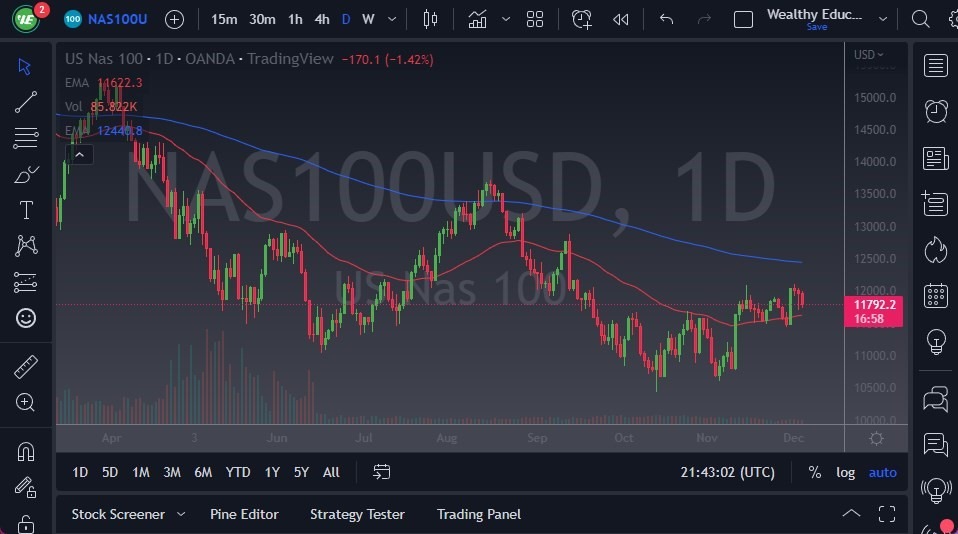Set the date range to 1Y

tap(272, 472)
